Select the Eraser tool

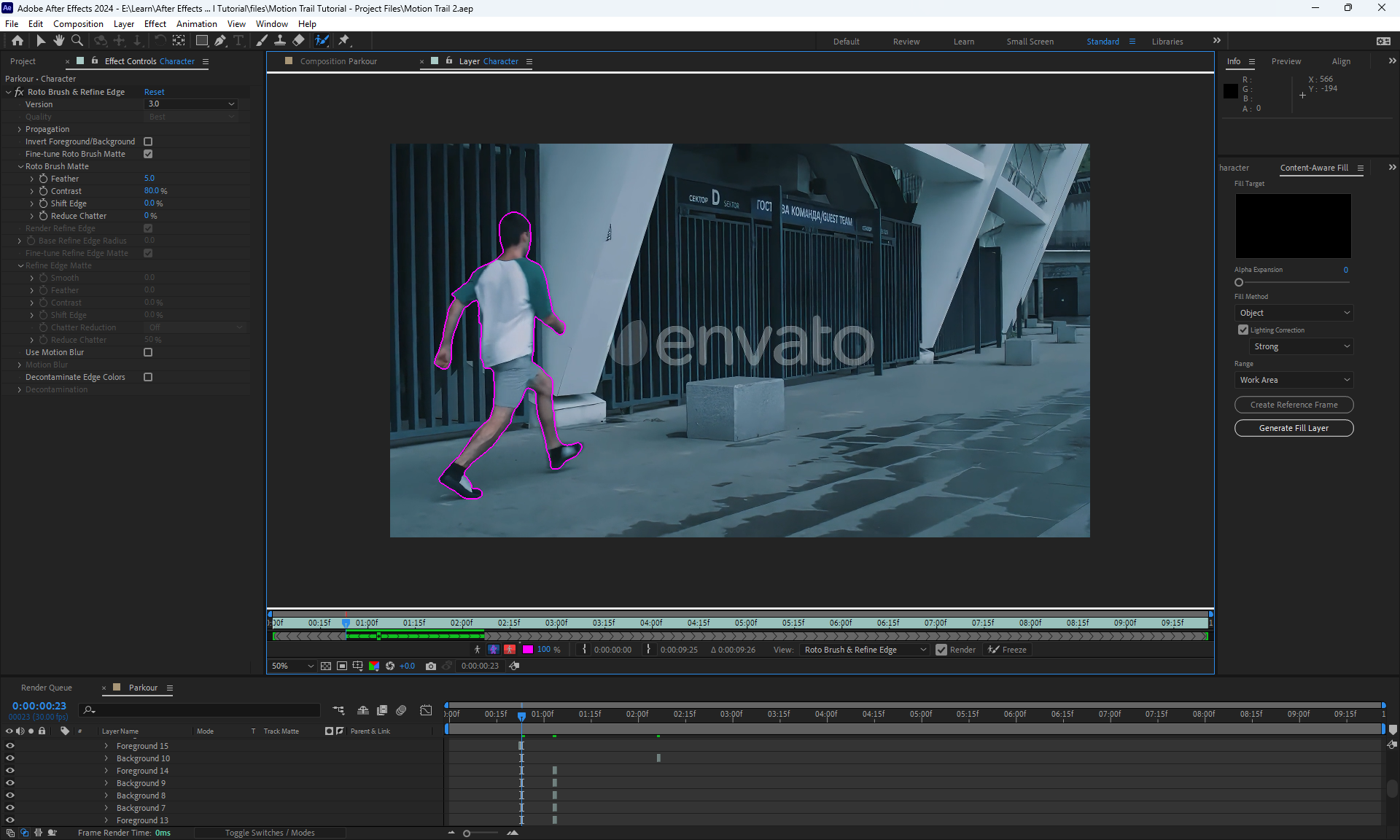299,41
